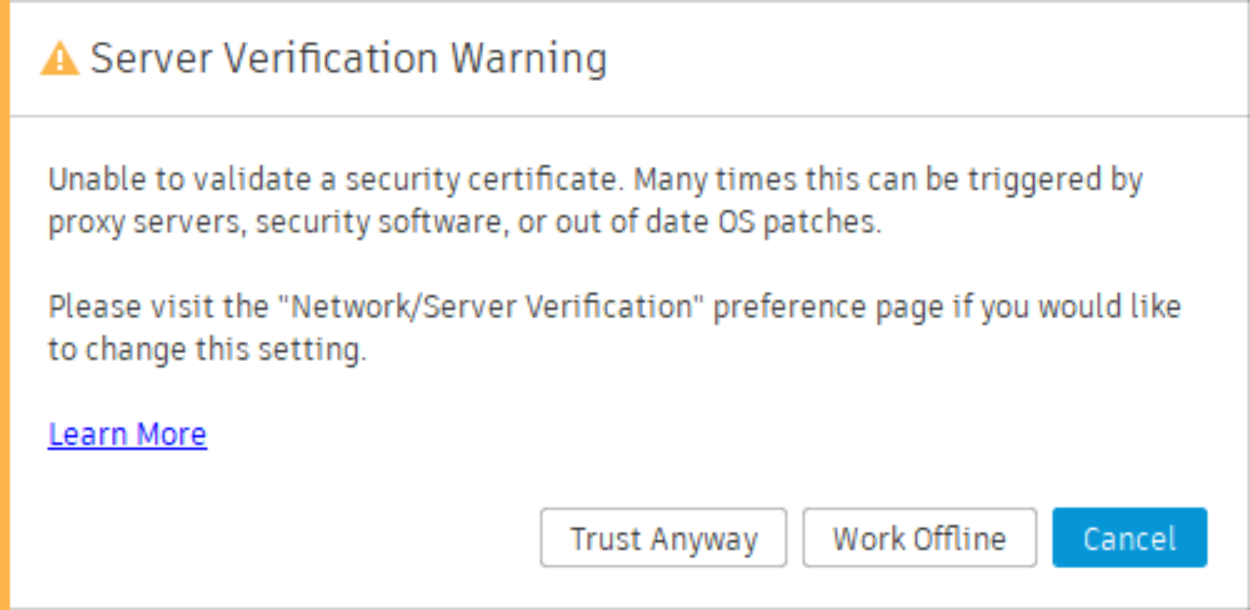Click the "Many times this can be triggered by" text
The width and height of the screenshot is (1250, 610).
889,181
